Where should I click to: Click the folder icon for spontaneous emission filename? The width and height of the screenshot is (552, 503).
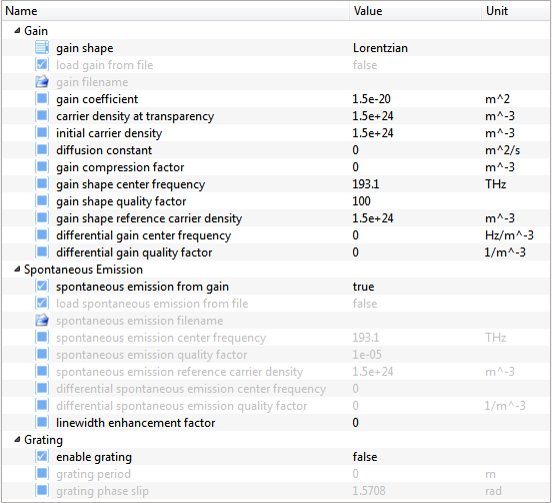click(42, 320)
